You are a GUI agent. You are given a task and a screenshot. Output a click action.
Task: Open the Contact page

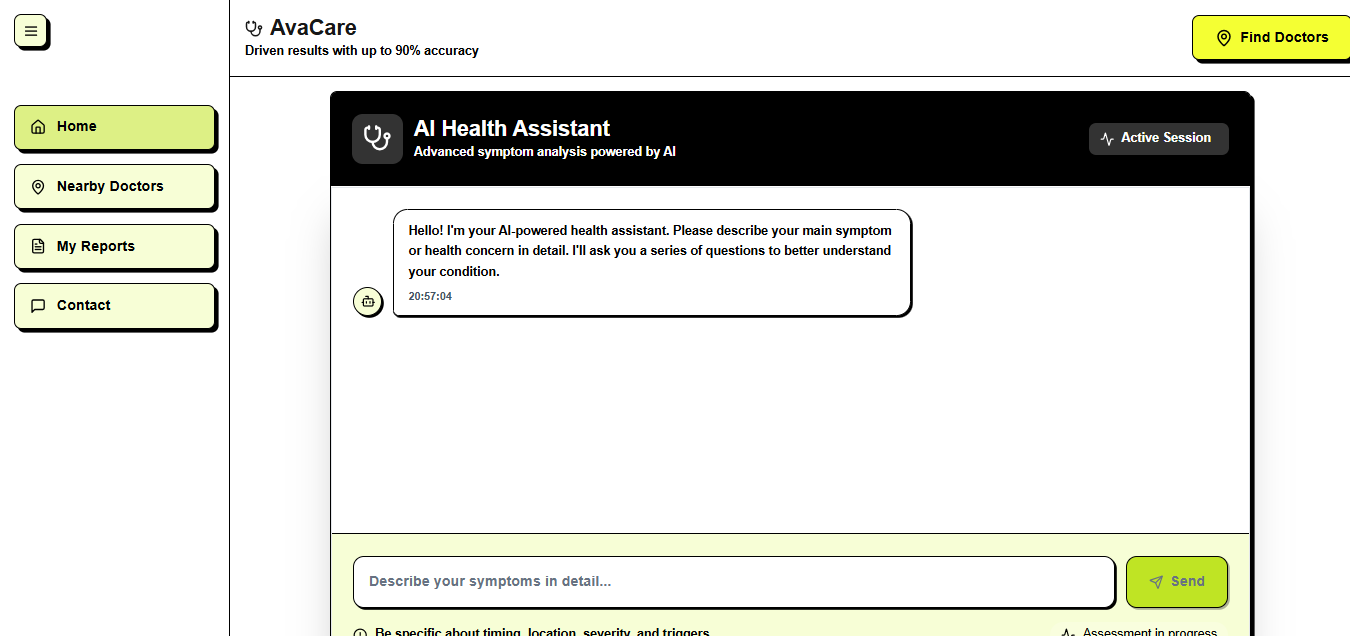coord(115,306)
